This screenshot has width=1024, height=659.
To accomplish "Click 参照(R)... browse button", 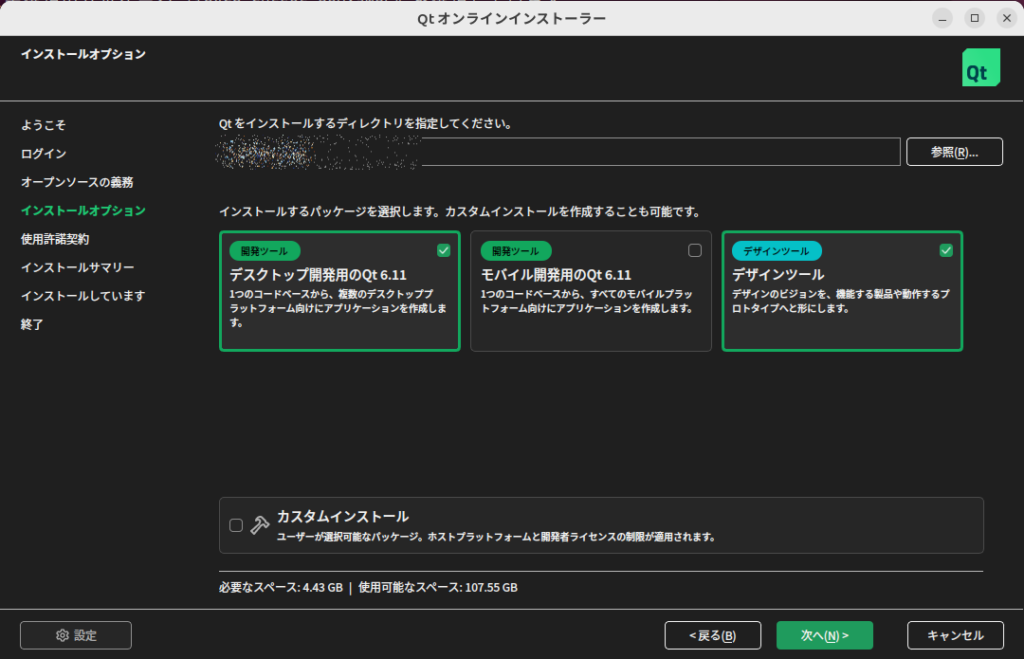I will pyautogui.click(x=953, y=152).
